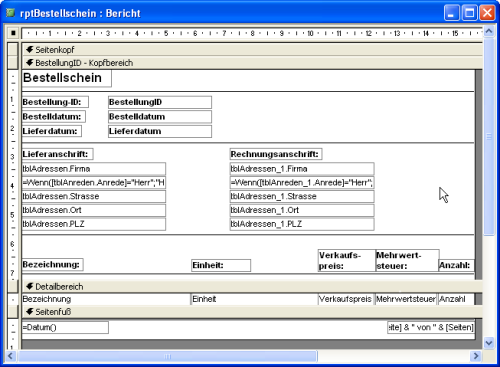Click the Bezeichnung field in Detailbereich

pyautogui.click(x=106, y=299)
